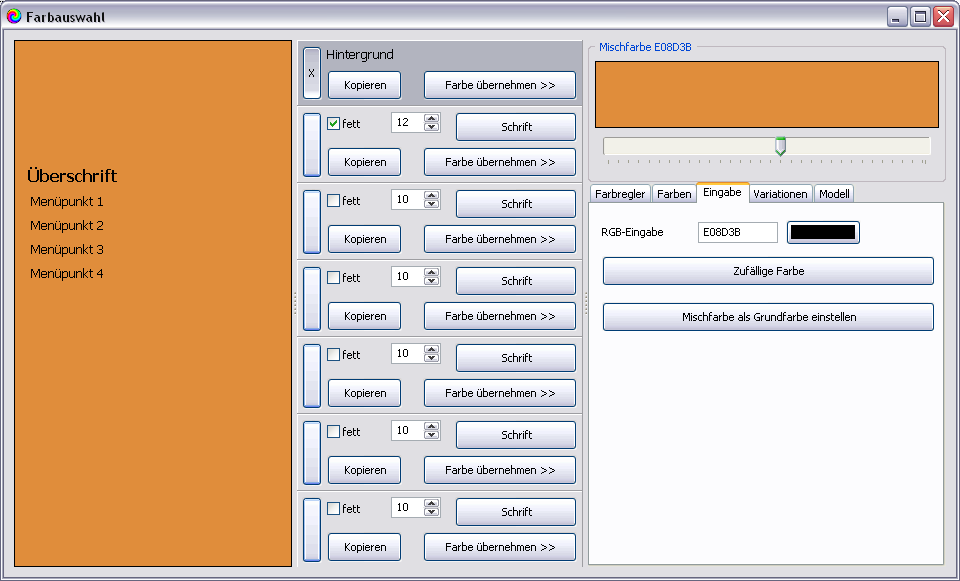This screenshot has height=581, width=960.
Task: Switch to the Farbregler tab
Action: 620,194
